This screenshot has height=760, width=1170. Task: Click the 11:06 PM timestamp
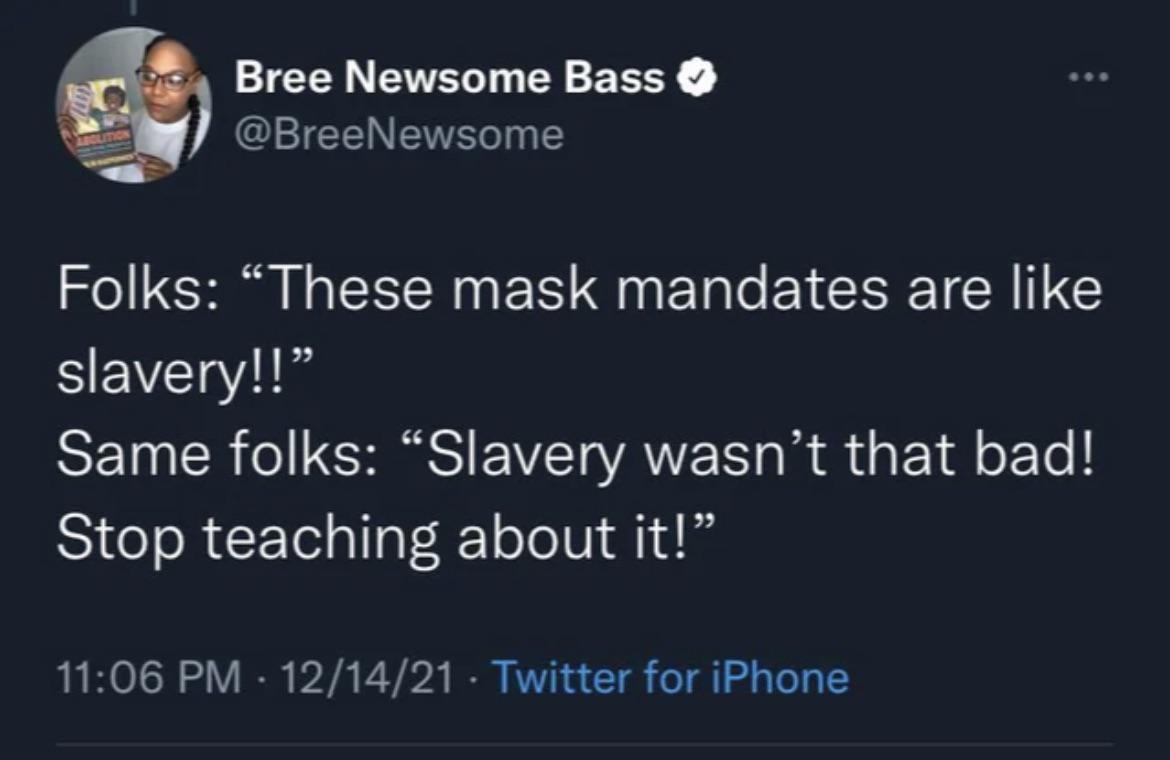click(x=150, y=677)
